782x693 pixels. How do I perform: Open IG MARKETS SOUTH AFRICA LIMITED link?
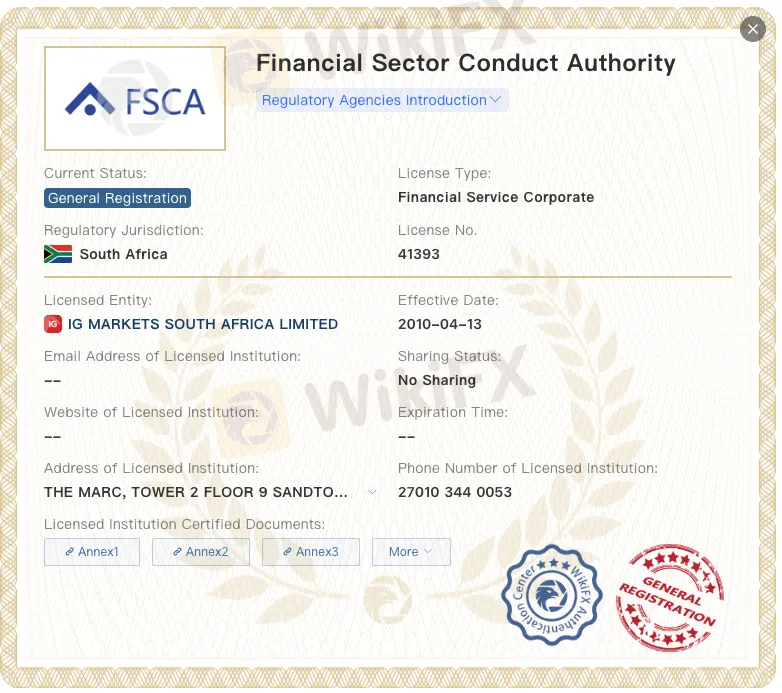coord(203,324)
